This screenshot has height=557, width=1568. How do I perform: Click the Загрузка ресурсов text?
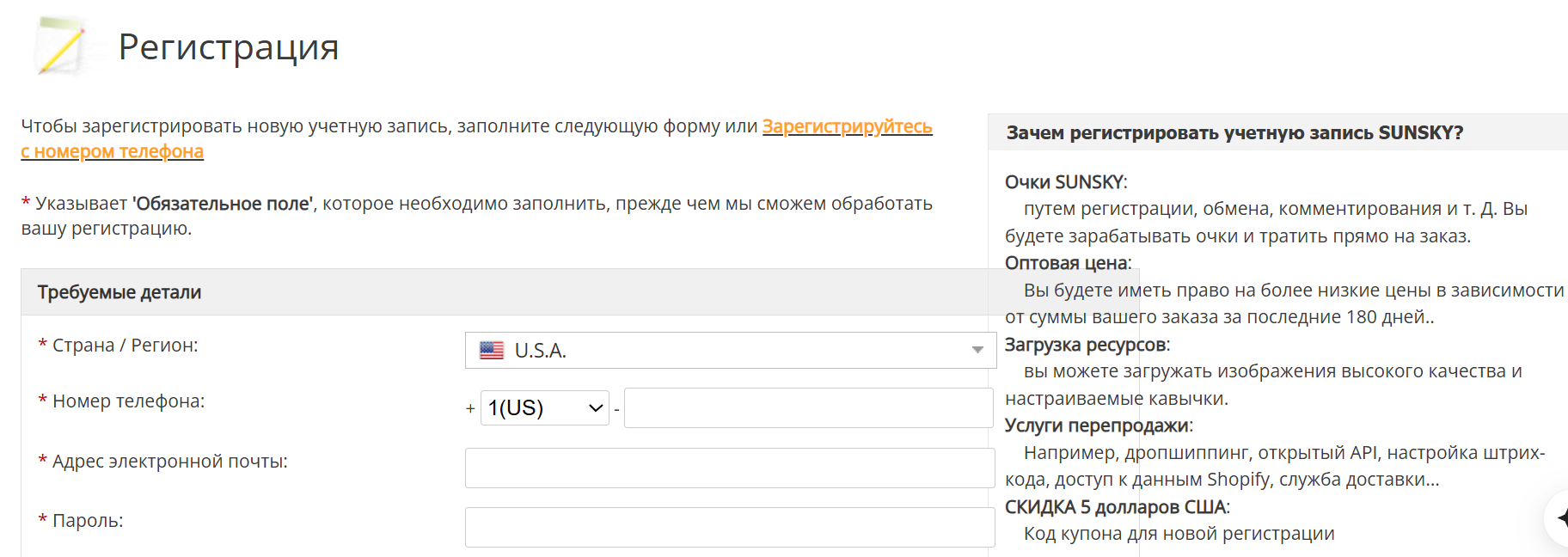1087,345
